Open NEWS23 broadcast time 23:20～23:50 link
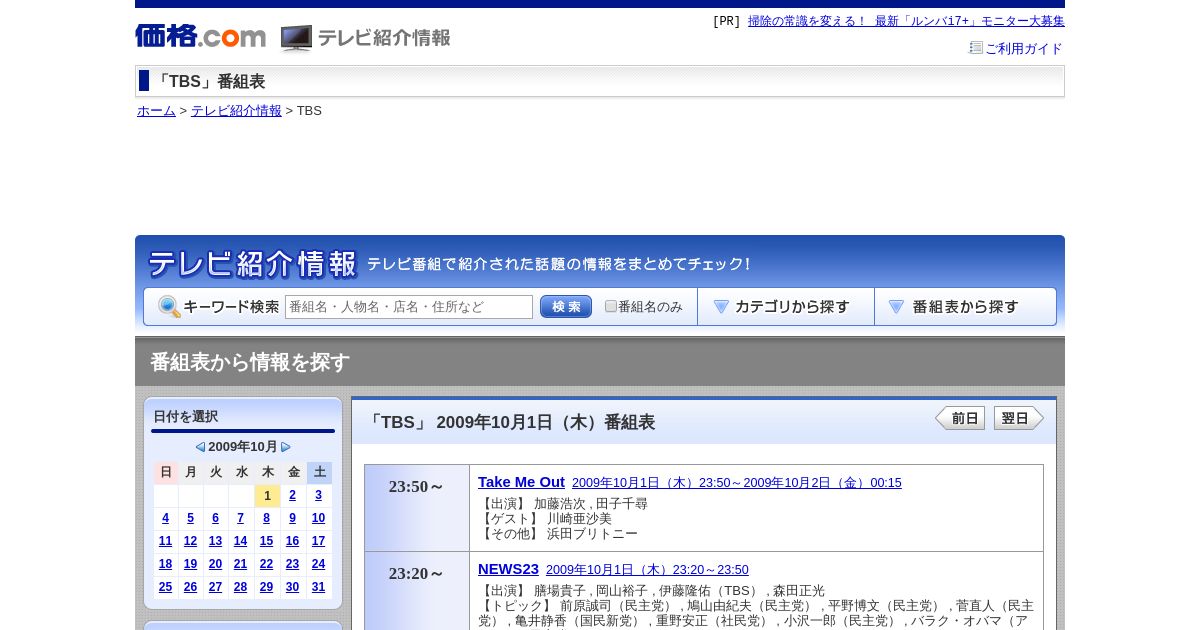Viewport: 1200px width, 630px height. tap(647, 570)
